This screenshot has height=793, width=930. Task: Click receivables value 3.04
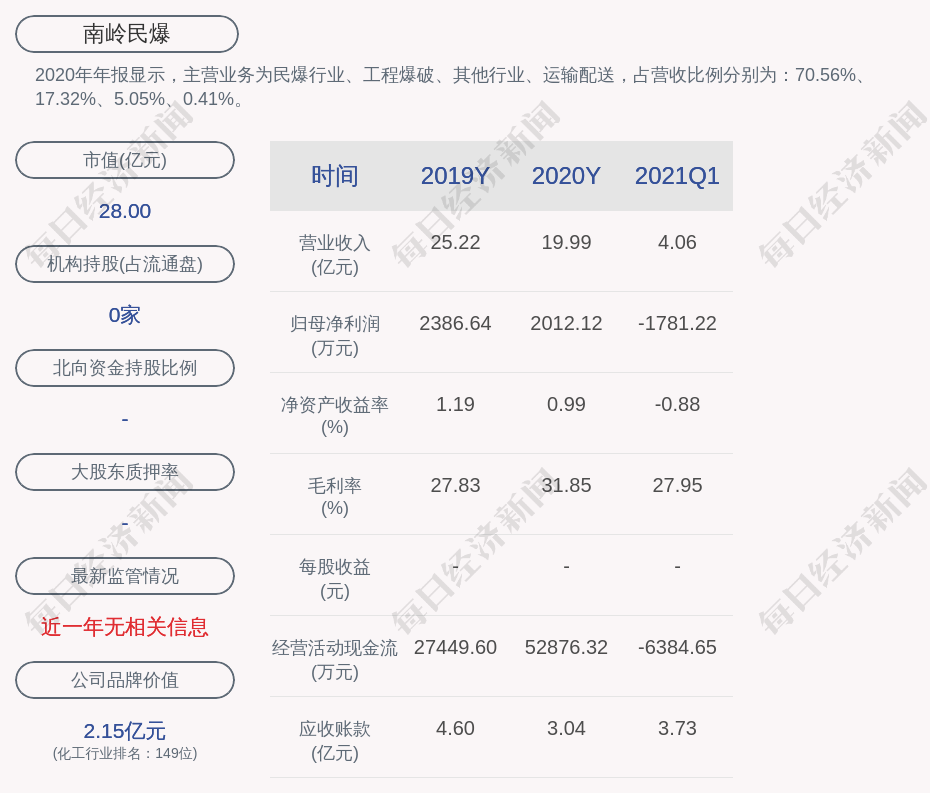pos(566,728)
